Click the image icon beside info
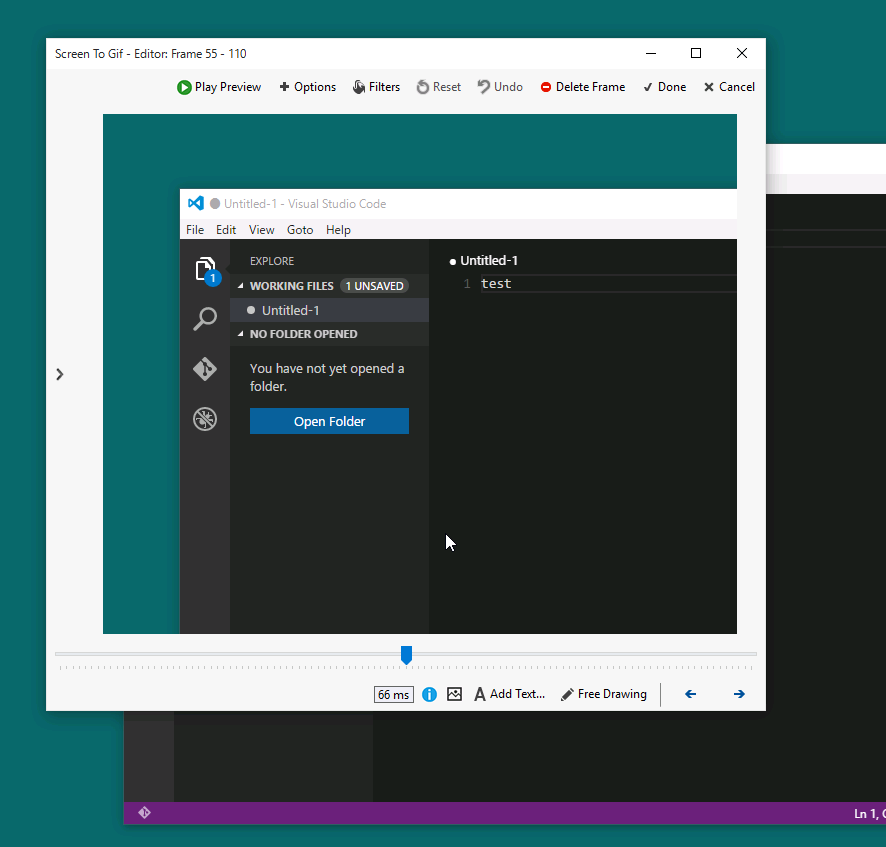Screen dimensions: 886x847 [x=454, y=694]
